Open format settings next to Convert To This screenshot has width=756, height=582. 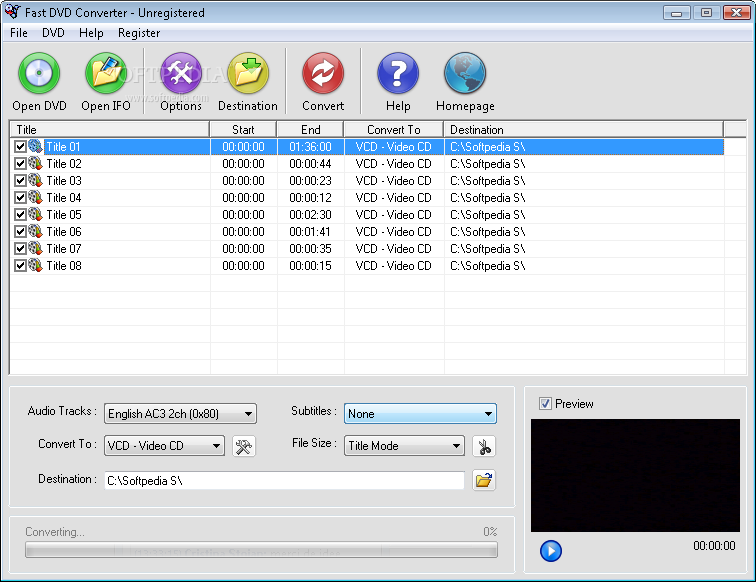[x=243, y=446]
